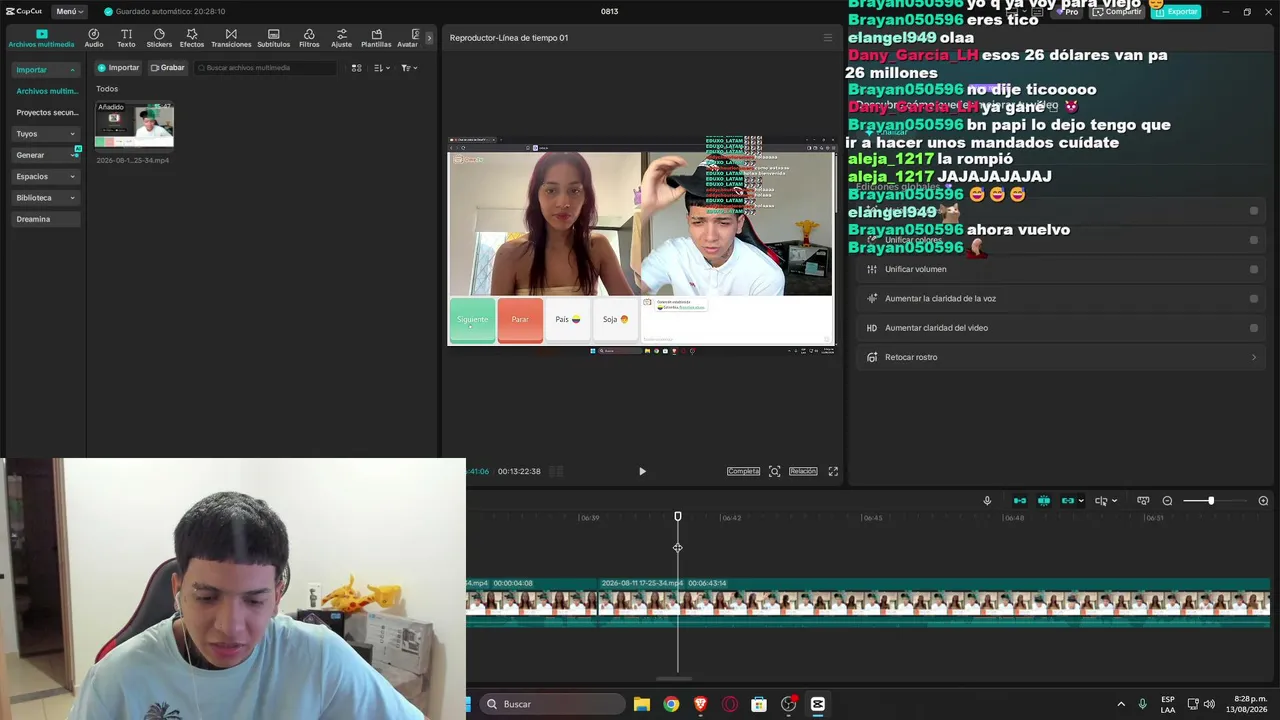This screenshot has height=720, width=1280.
Task: Click the CapCut taskbar icon
Action: click(818, 704)
